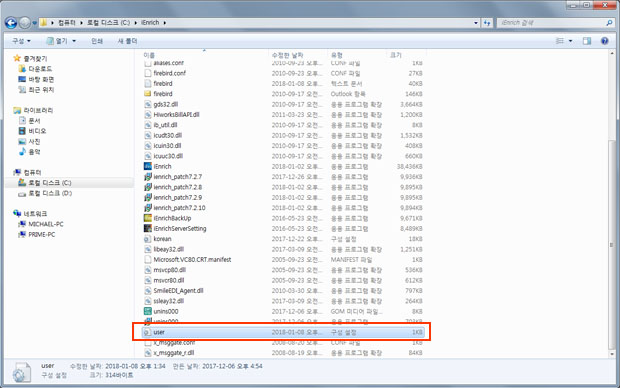
Task: Click Computer (컴퓨터) in breadcrumb path
Action: click(x=67, y=23)
